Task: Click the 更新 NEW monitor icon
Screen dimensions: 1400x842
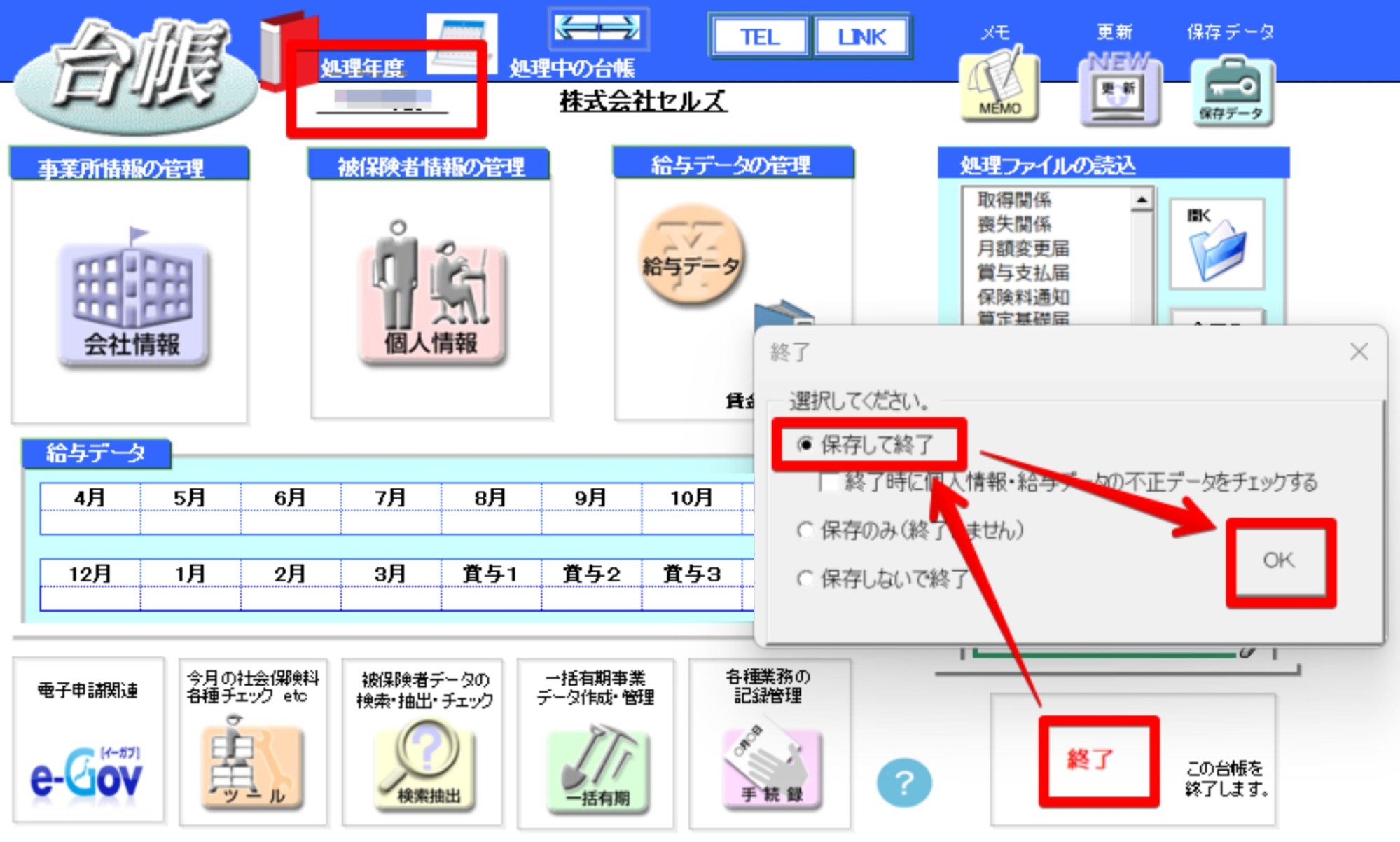Action: click(1119, 88)
